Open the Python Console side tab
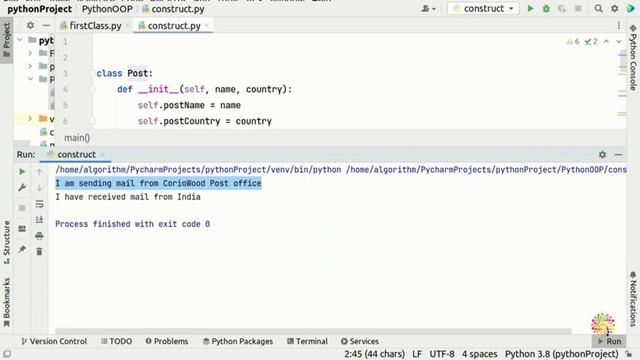 [x=633, y=57]
